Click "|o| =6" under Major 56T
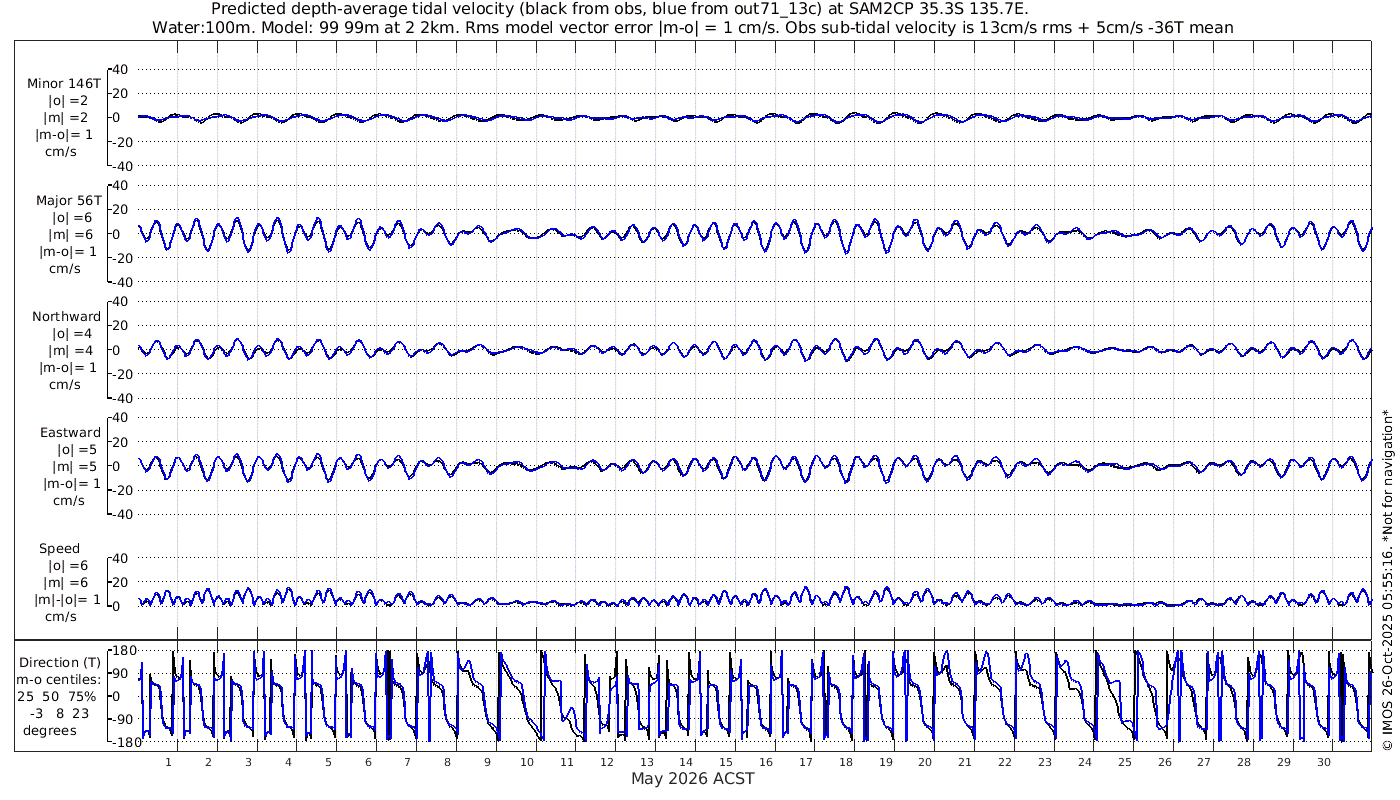 coord(72,217)
